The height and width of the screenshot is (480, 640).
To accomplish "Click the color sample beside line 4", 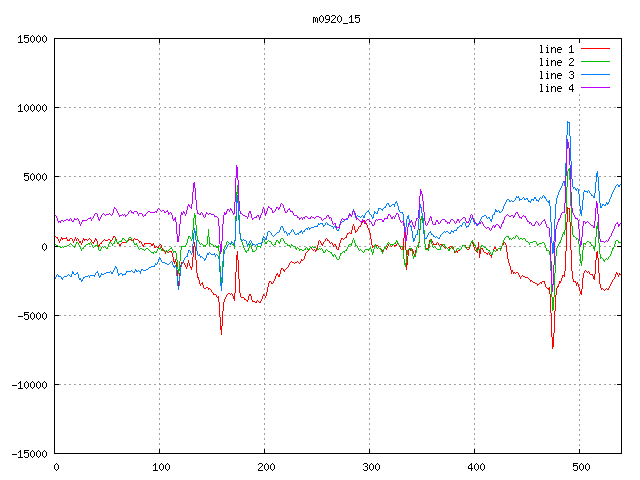I will [x=596, y=88].
